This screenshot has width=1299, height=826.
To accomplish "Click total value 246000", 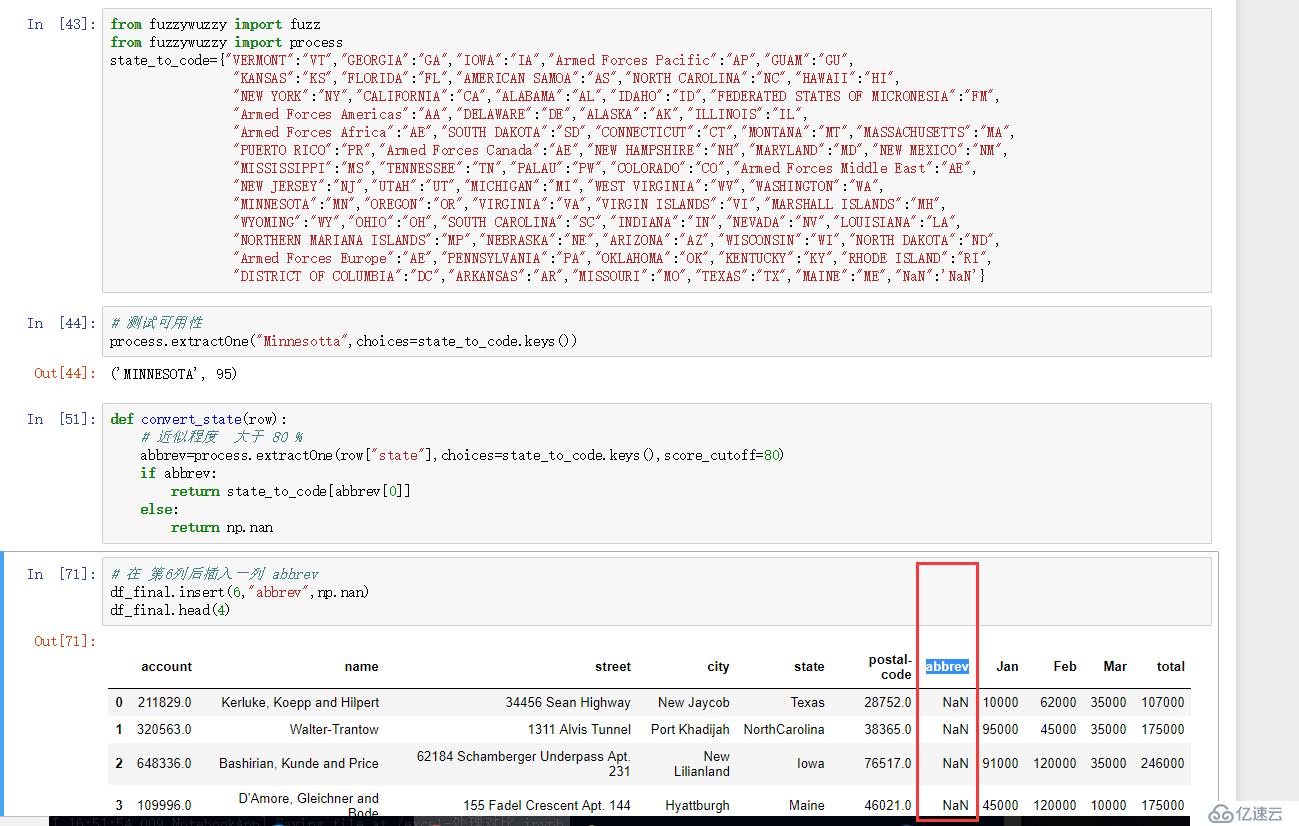I will click(x=1163, y=763).
